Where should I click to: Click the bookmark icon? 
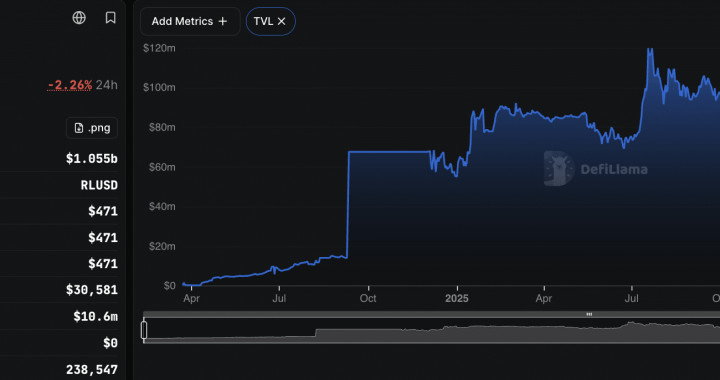tap(110, 18)
